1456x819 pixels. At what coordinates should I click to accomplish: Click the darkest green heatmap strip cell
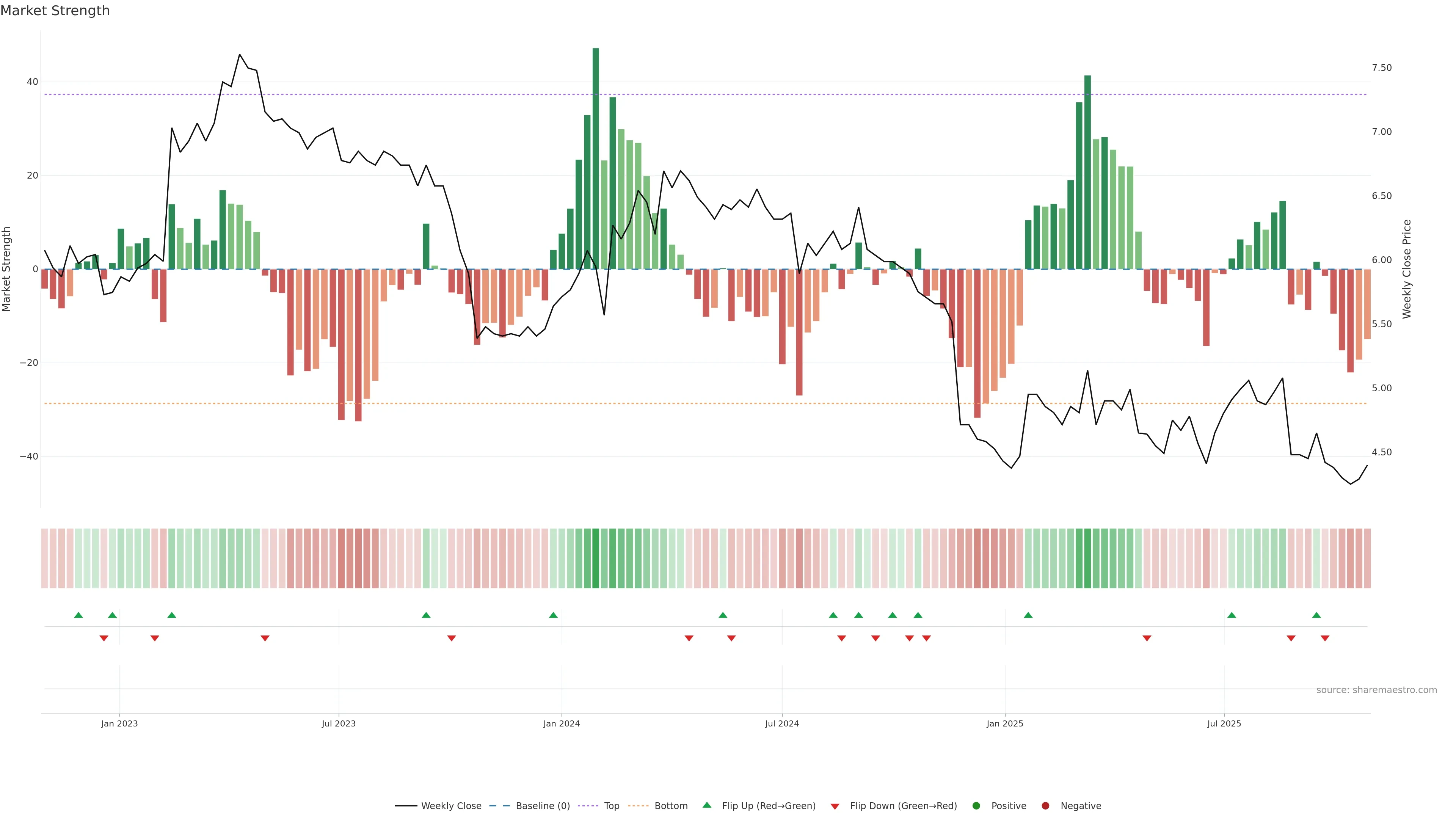click(596, 559)
